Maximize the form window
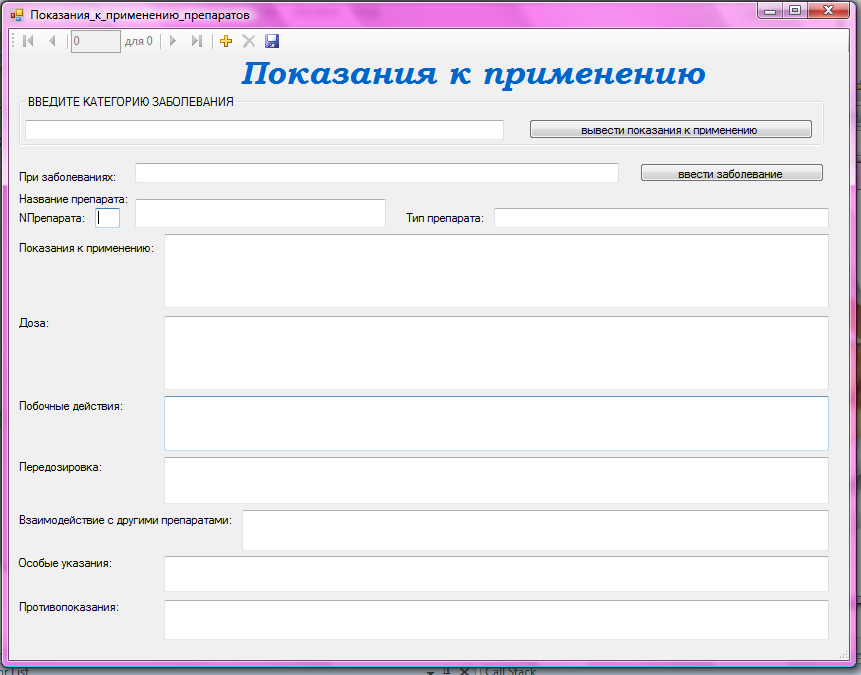Screen dimensions: 861x675 coord(795,11)
